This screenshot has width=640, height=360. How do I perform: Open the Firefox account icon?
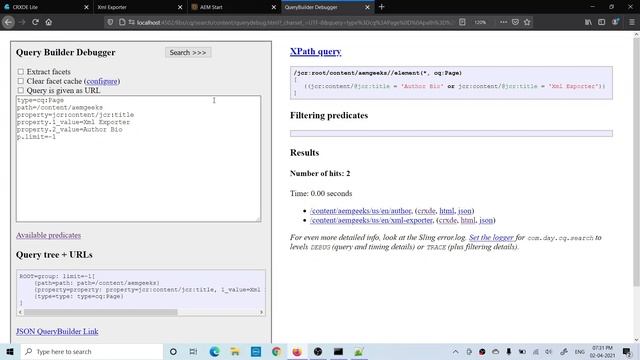click(615, 22)
